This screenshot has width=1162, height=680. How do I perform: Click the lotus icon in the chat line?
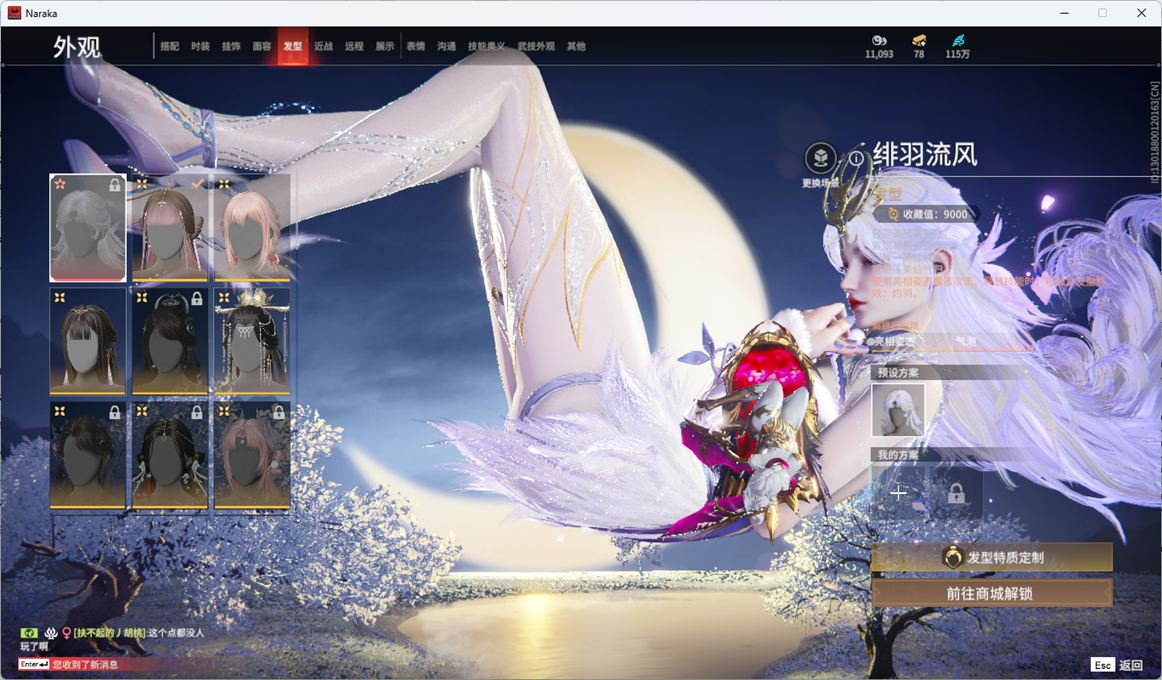(50, 633)
